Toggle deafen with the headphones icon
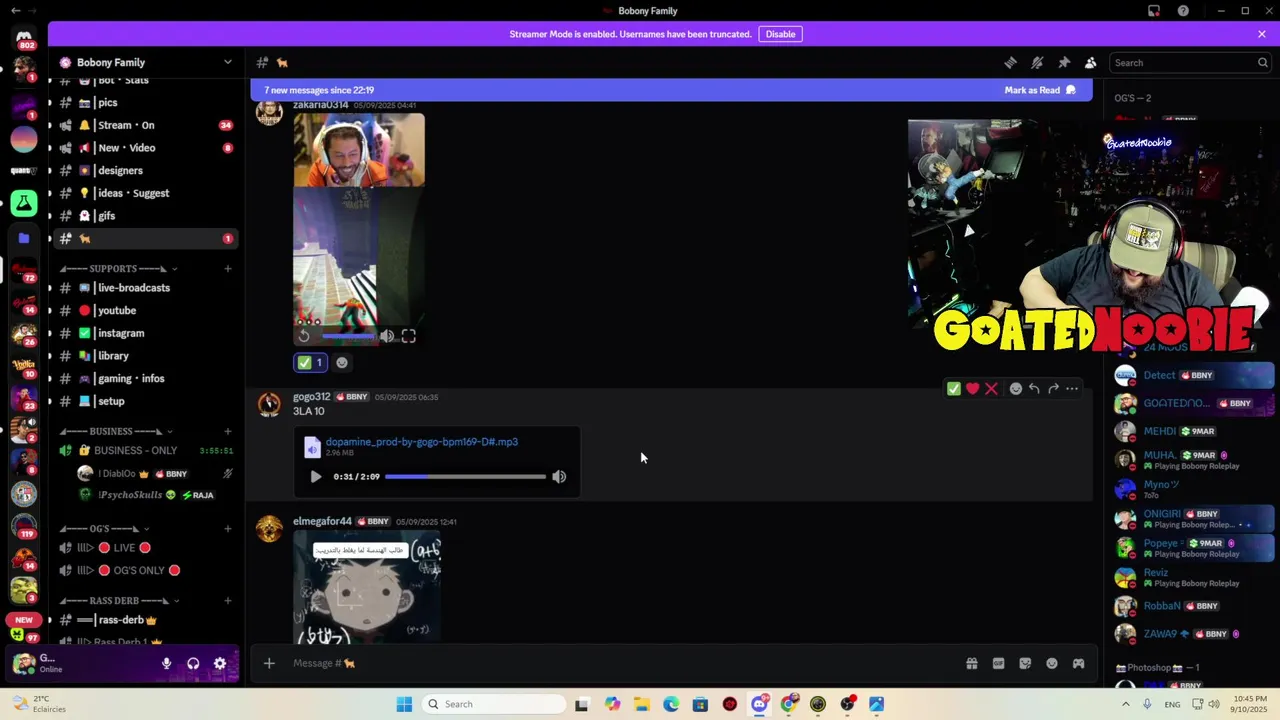Viewport: 1280px width, 720px height. pos(193,663)
